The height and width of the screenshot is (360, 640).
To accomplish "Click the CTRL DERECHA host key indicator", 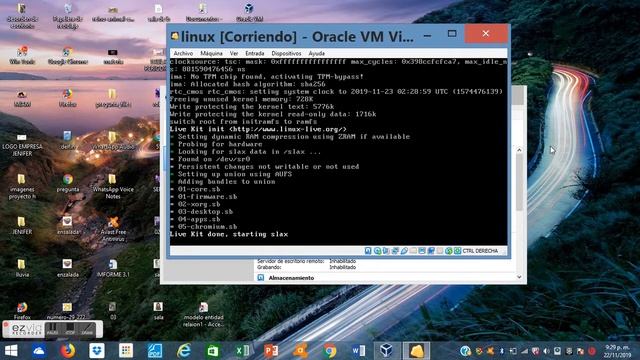I will (480, 251).
